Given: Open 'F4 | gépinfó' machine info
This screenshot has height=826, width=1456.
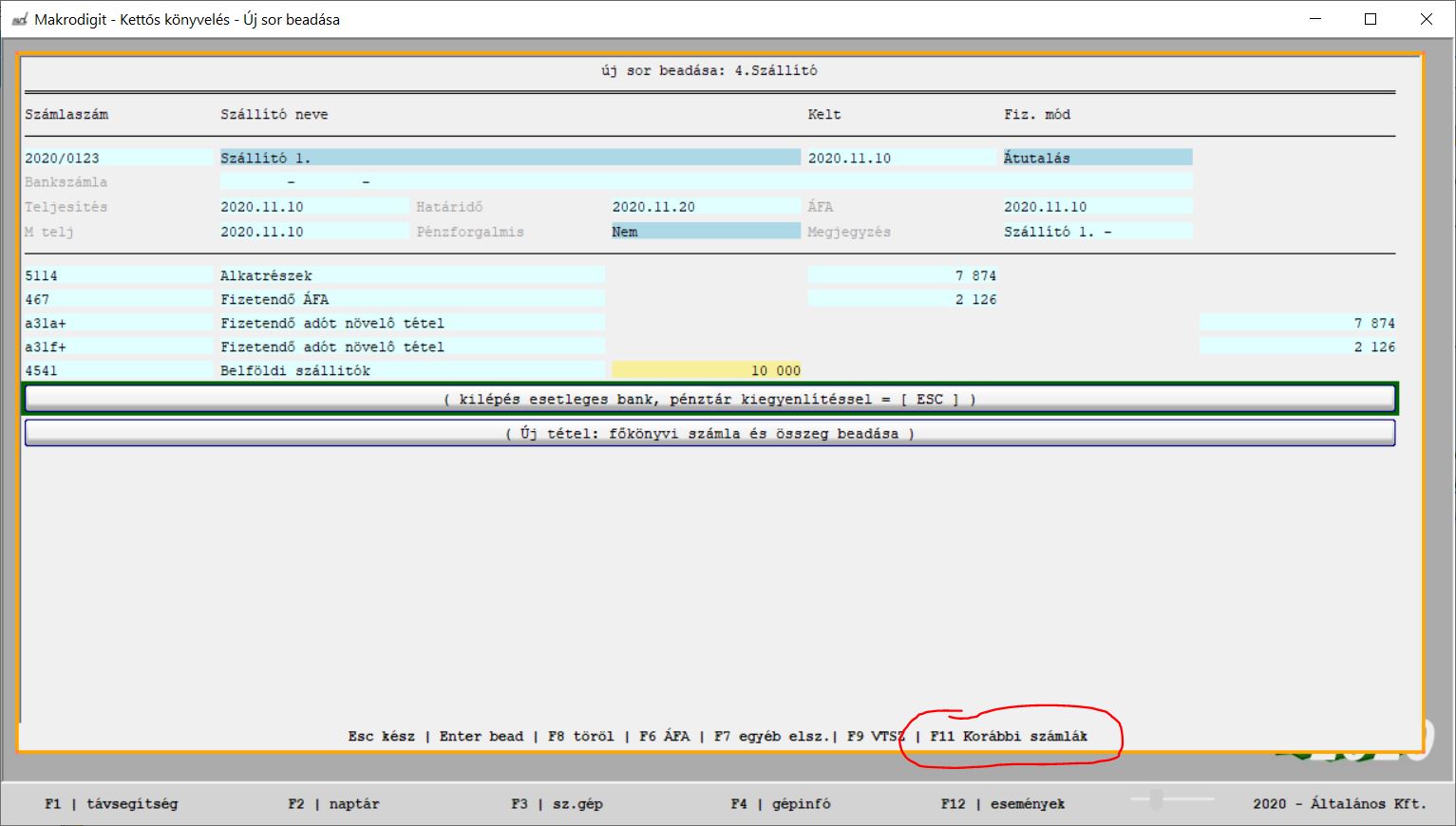Looking at the screenshot, I should [780, 803].
